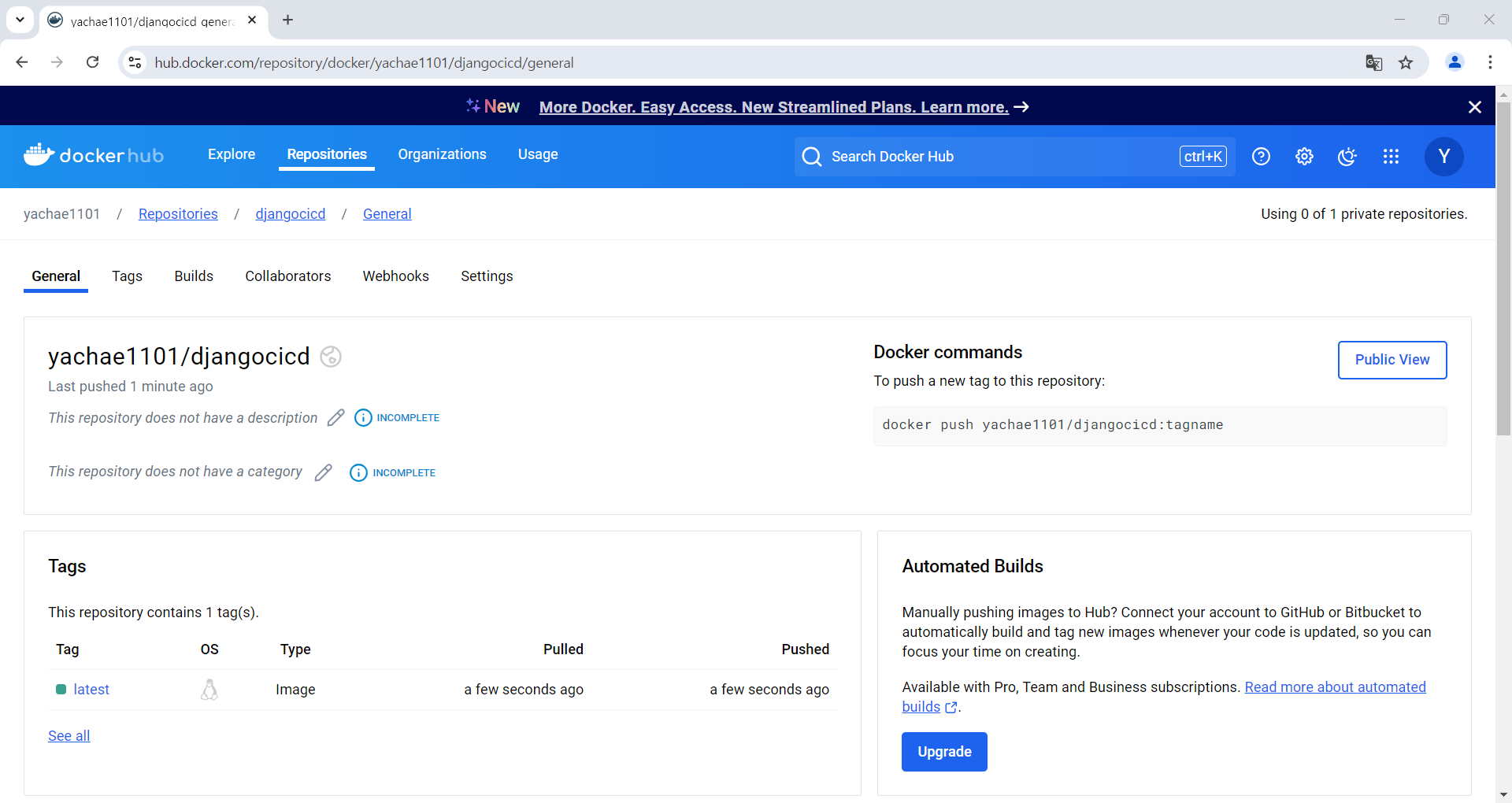Click the browser back arrow
The width and height of the screenshot is (1512, 803).
point(22,62)
